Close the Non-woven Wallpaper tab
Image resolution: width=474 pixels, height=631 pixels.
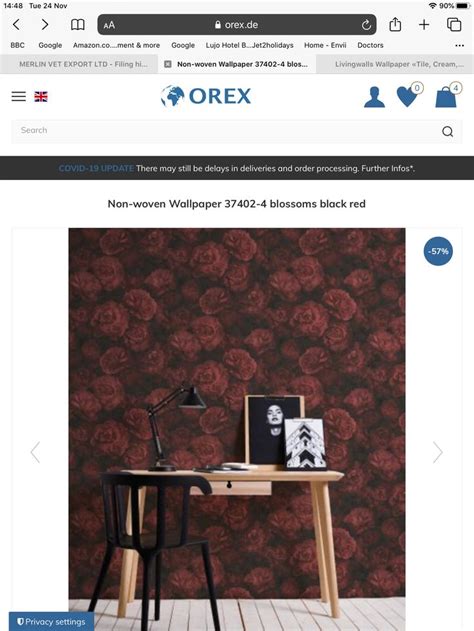pos(168,64)
